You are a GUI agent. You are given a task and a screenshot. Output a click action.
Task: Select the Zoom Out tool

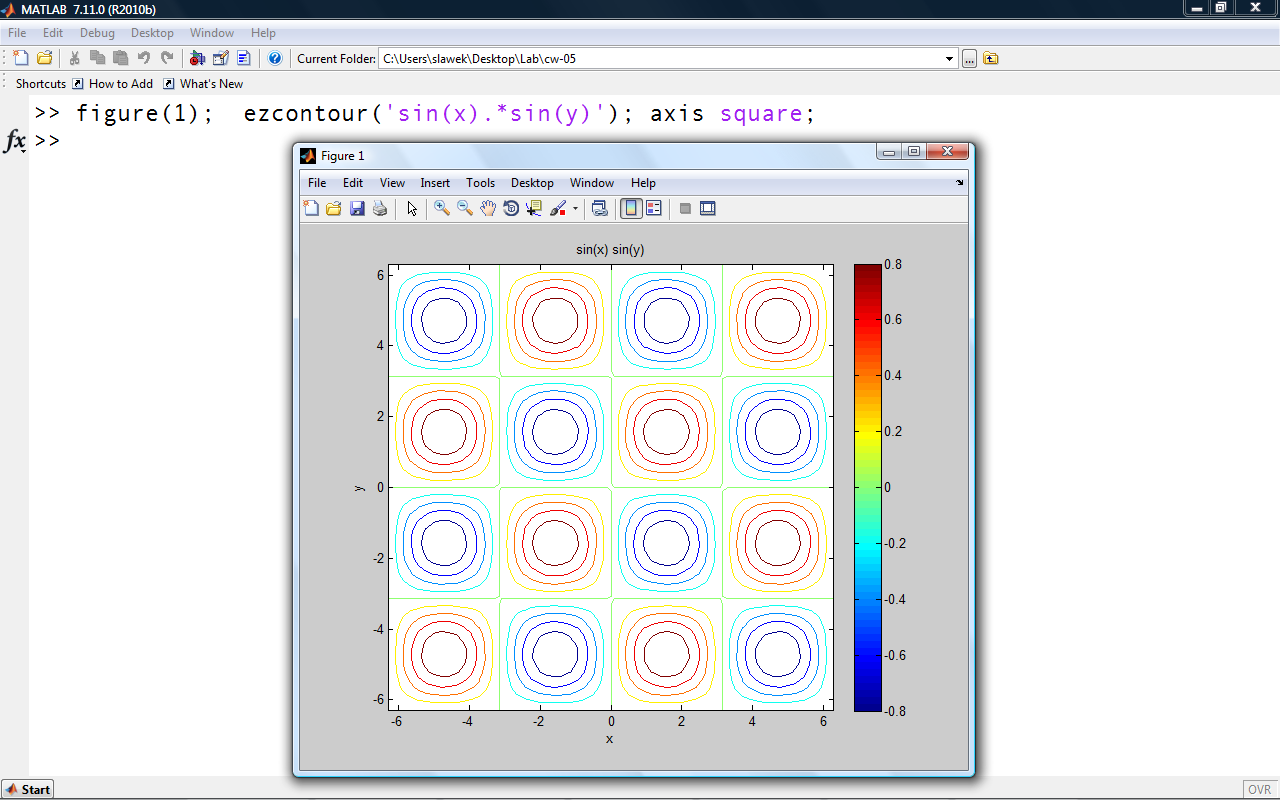click(x=465, y=208)
